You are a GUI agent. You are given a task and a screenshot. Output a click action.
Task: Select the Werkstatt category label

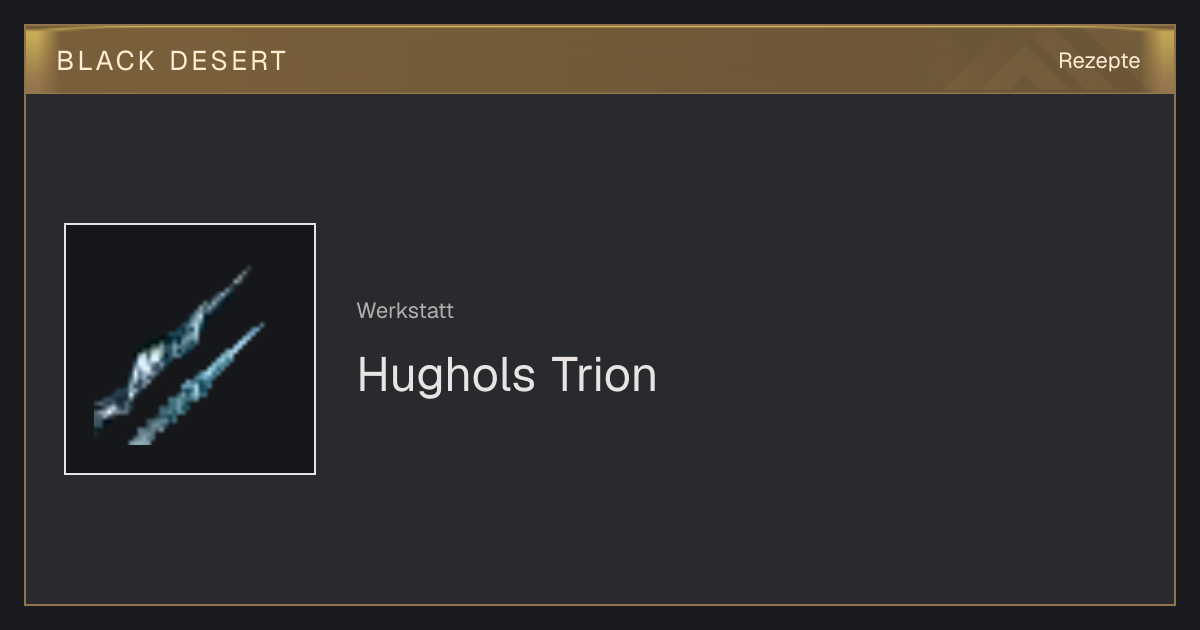coord(405,311)
